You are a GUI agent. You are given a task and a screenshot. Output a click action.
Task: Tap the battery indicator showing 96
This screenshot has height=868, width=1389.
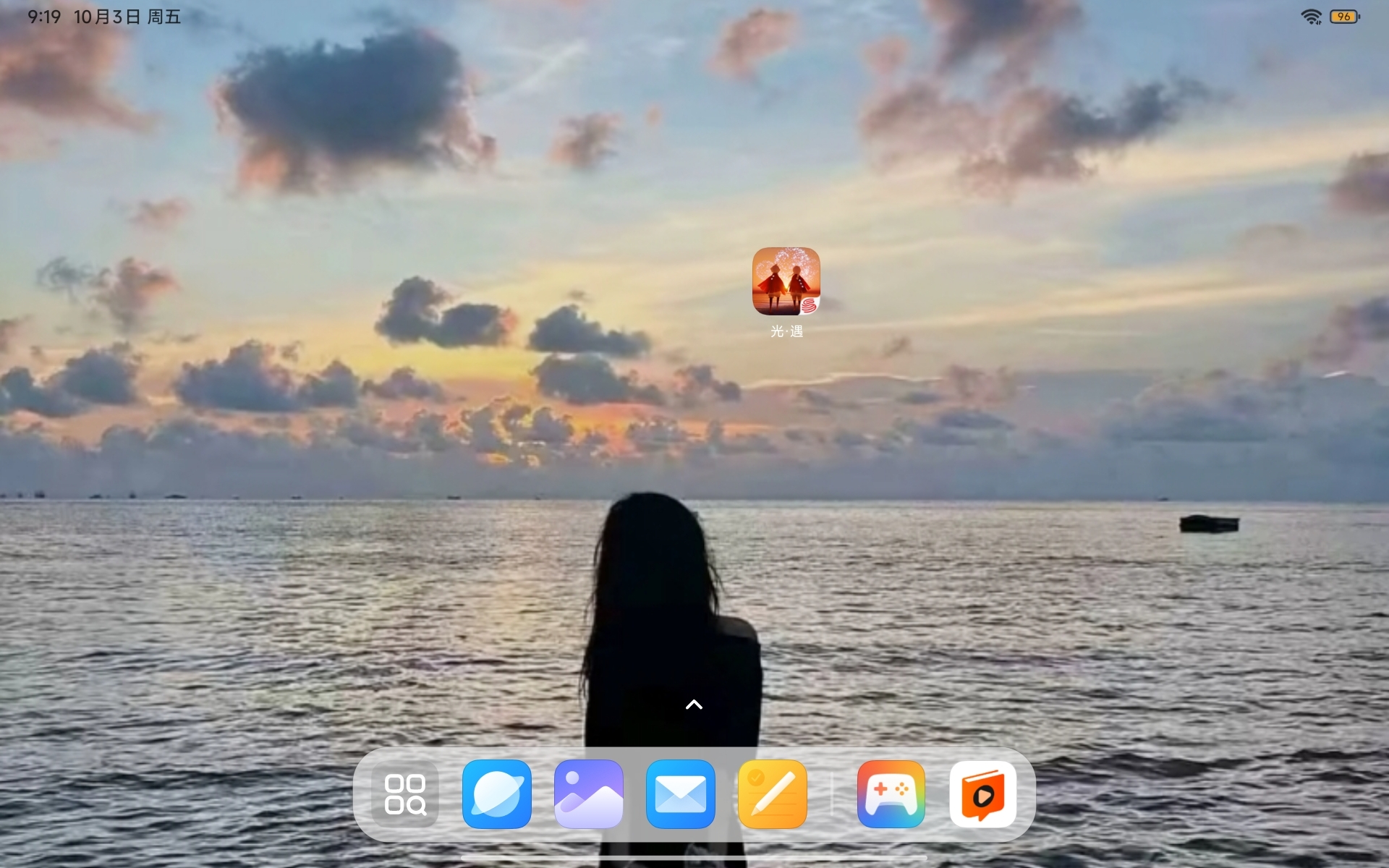1344,17
